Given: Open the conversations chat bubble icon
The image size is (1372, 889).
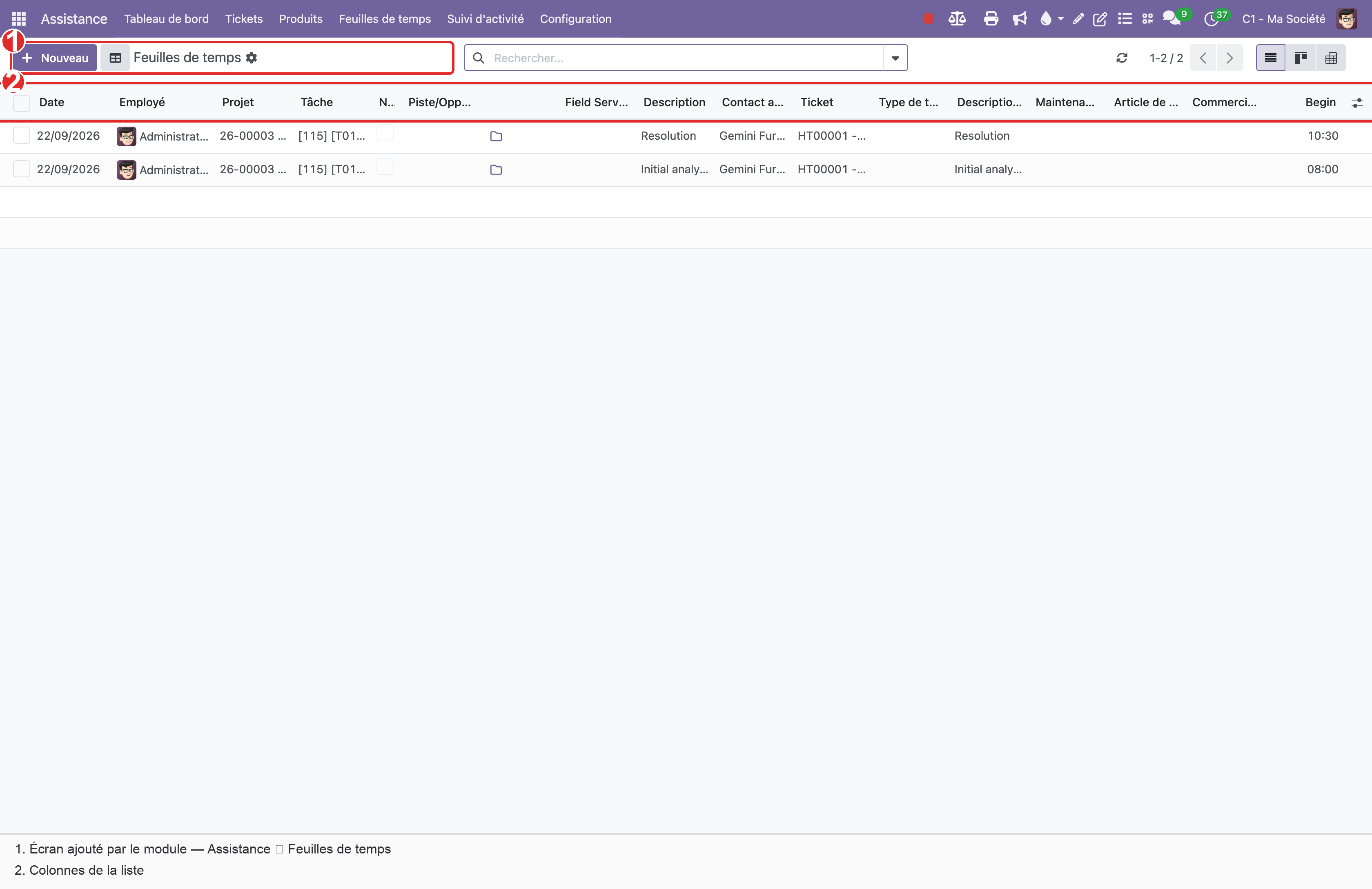Looking at the screenshot, I should tap(1172, 18).
